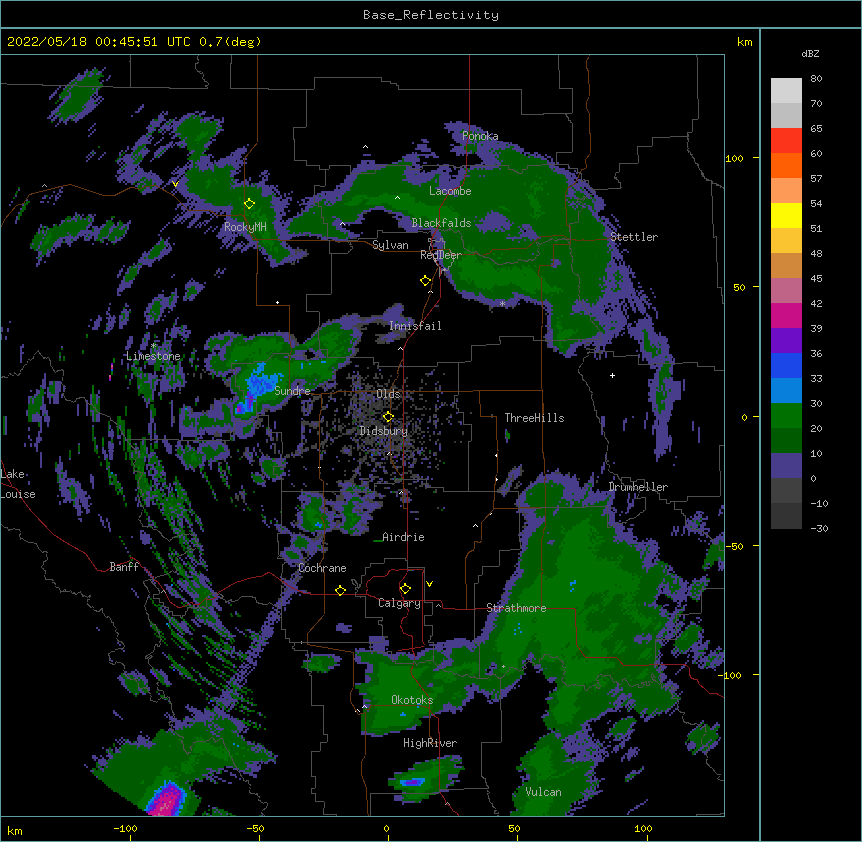Viewport: 862px width, 842px height.
Task: Click the yellow diamond marker below Cochrane
Action: point(340,590)
